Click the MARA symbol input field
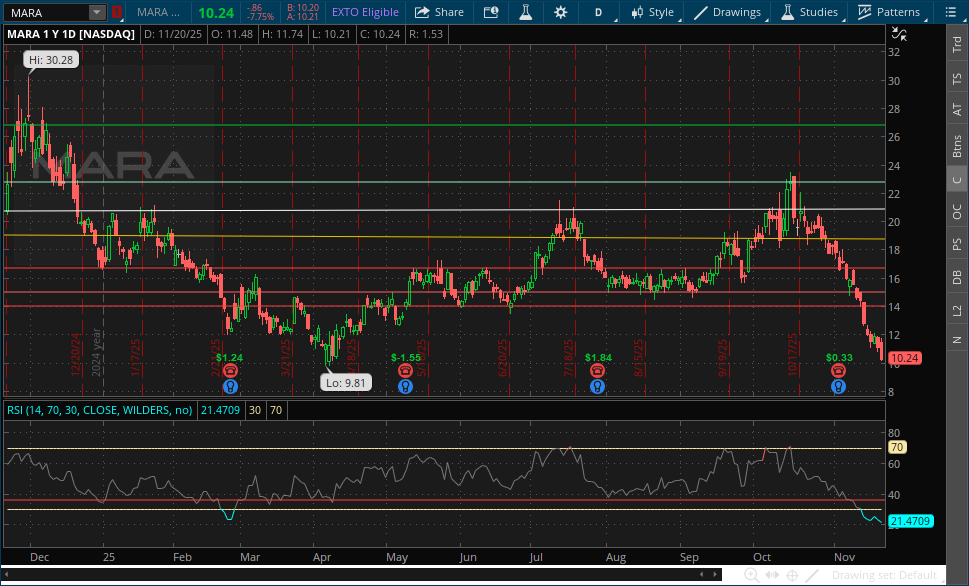The image size is (969, 586). (x=46, y=12)
